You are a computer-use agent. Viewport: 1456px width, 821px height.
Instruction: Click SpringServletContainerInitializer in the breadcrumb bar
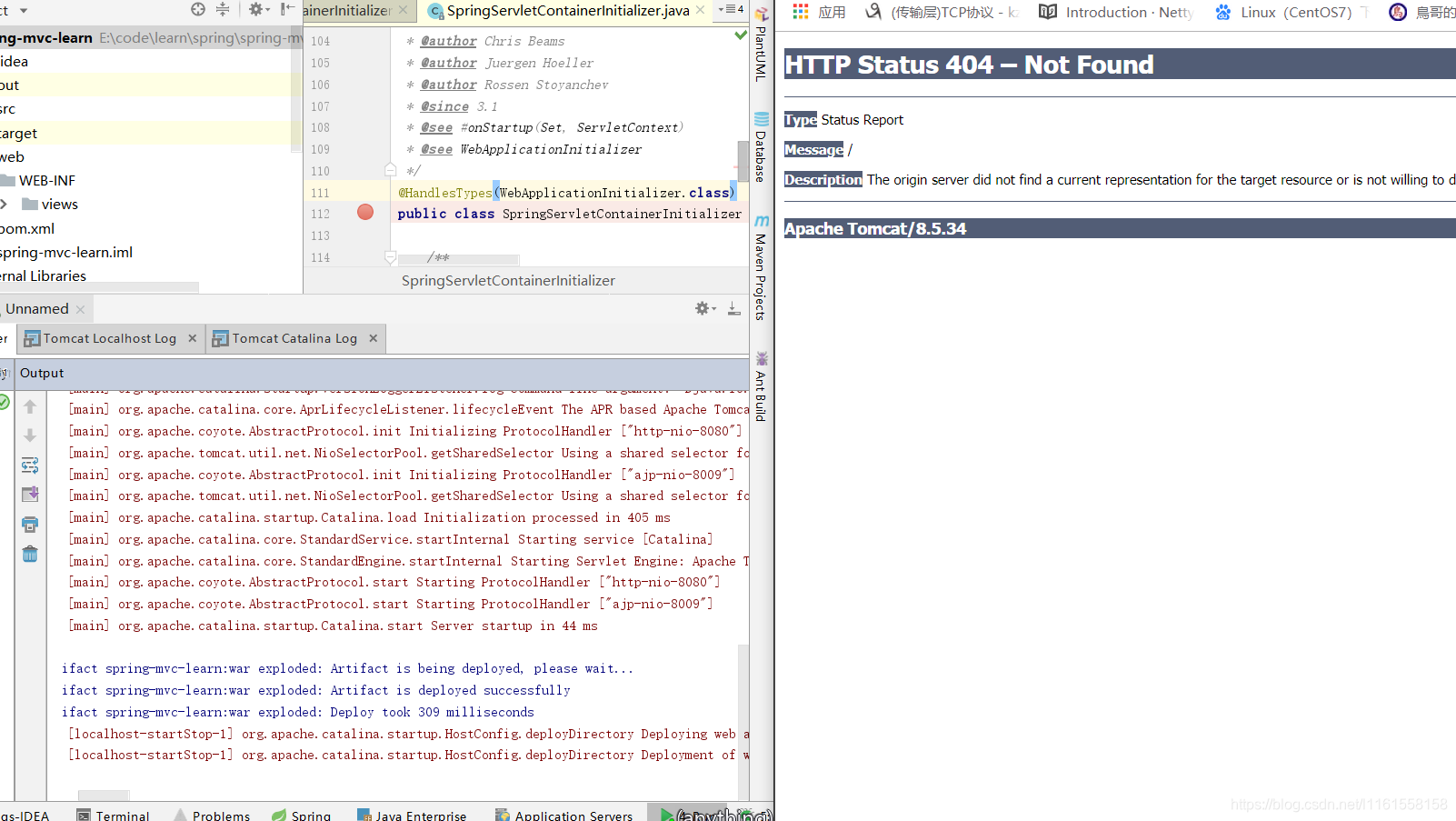click(x=508, y=281)
